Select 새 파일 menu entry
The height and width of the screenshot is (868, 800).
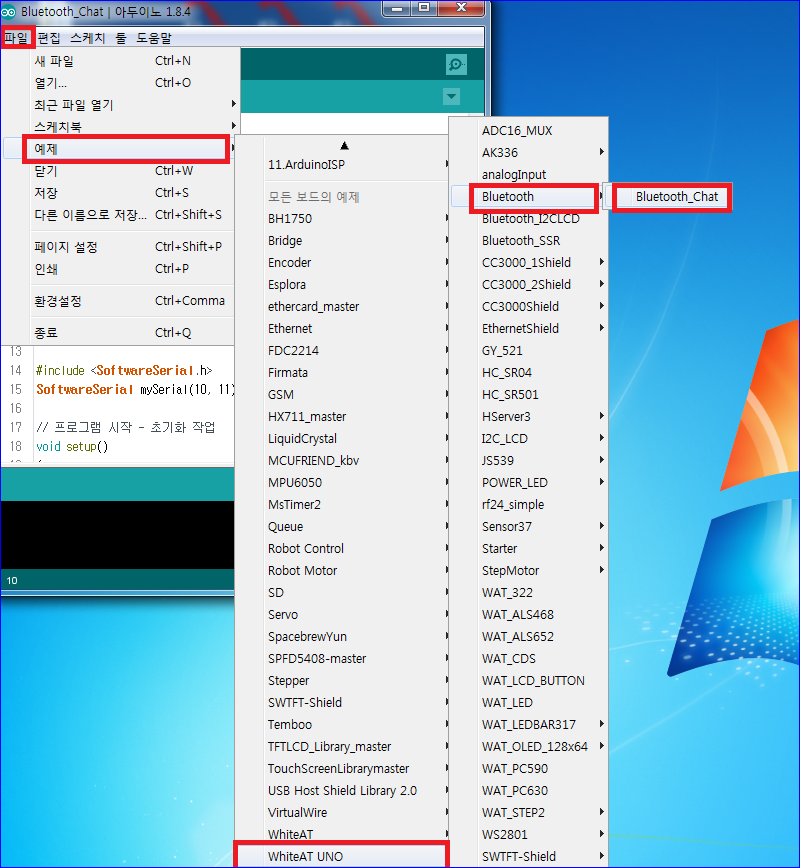click(x=120, y=61)
